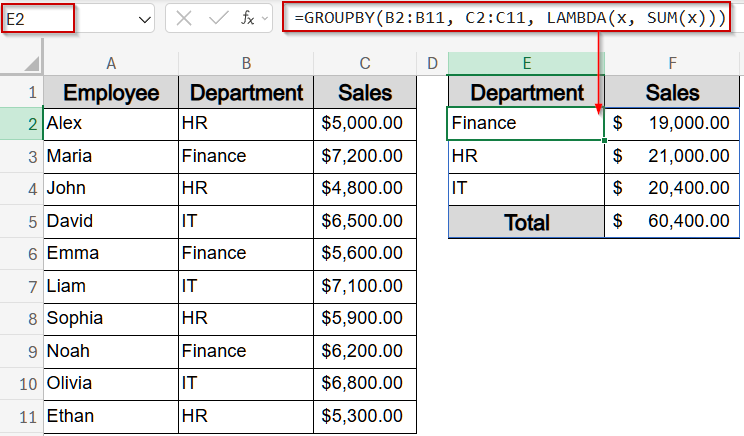Click inside the GROUPBY formula bar text
744x436 pixels.
pos(510,18)
